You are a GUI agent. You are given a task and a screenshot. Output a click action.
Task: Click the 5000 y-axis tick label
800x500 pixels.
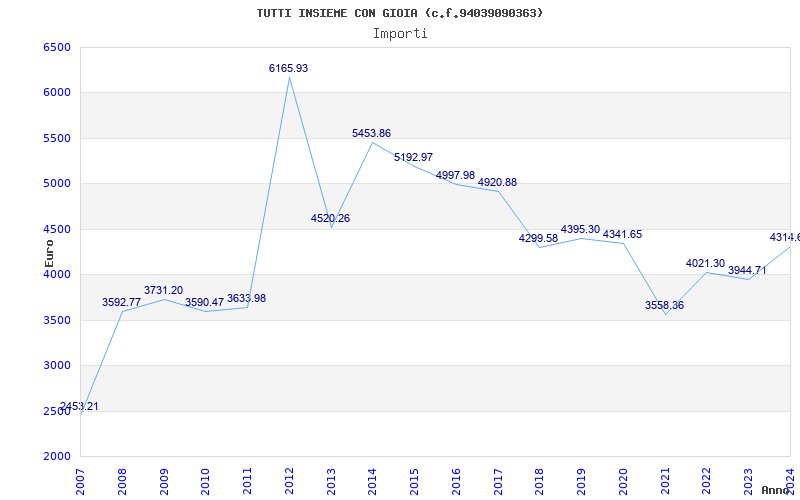pos(57,184)
